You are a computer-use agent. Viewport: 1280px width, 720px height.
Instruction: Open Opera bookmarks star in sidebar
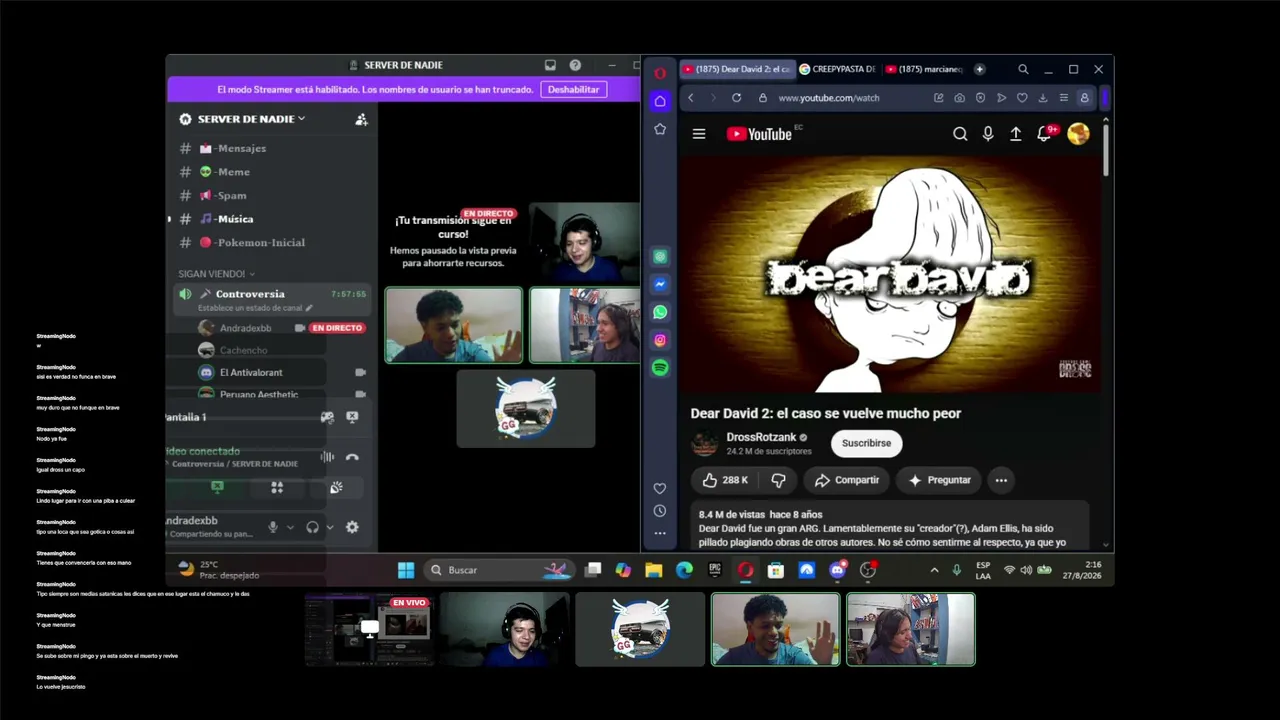[660, 129]
